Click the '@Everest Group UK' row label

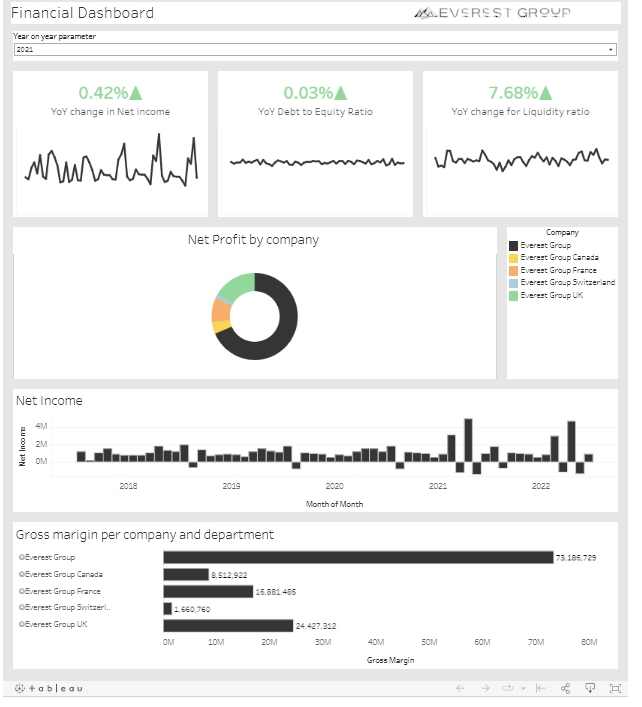pyautogui.click(x=53, y=624)
